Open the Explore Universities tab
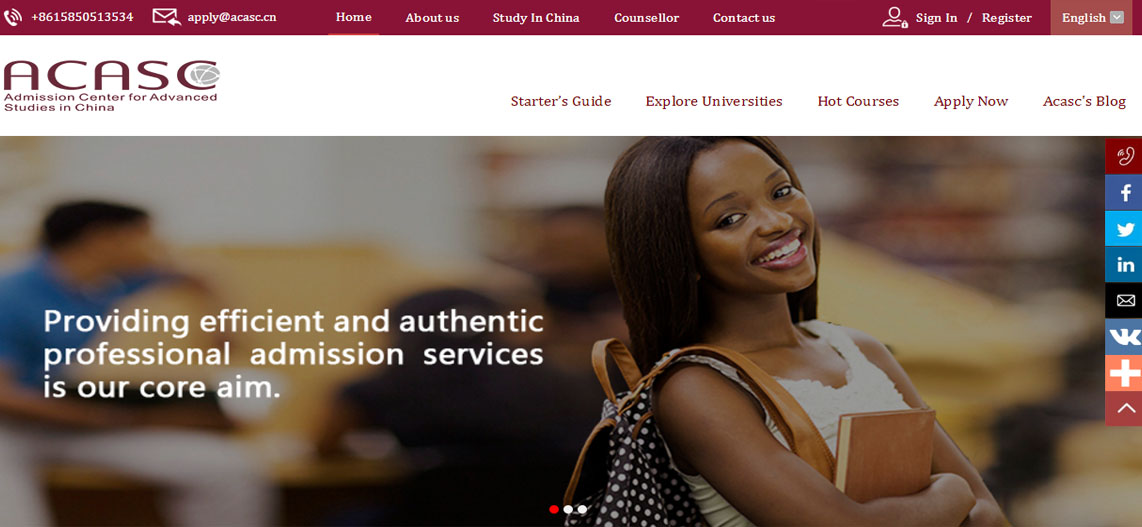 (714, 101)
